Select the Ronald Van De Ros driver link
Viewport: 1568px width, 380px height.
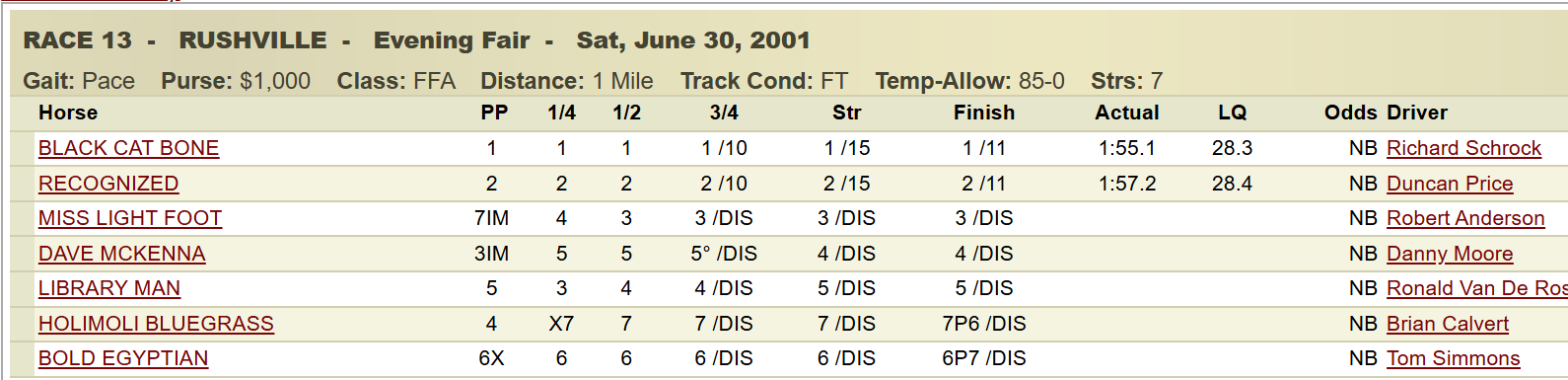tap(1477, 288)
